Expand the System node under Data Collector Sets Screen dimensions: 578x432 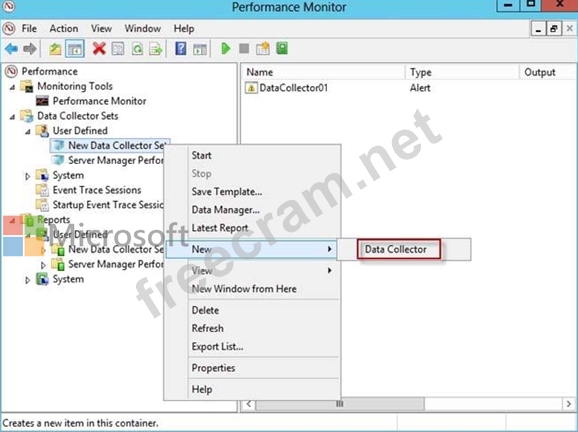28,176
